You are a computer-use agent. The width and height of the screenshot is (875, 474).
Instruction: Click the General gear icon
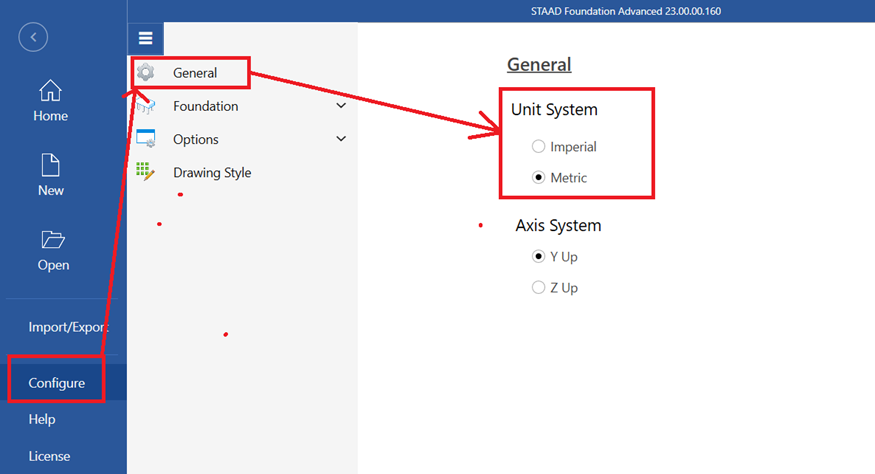[146, 72]
